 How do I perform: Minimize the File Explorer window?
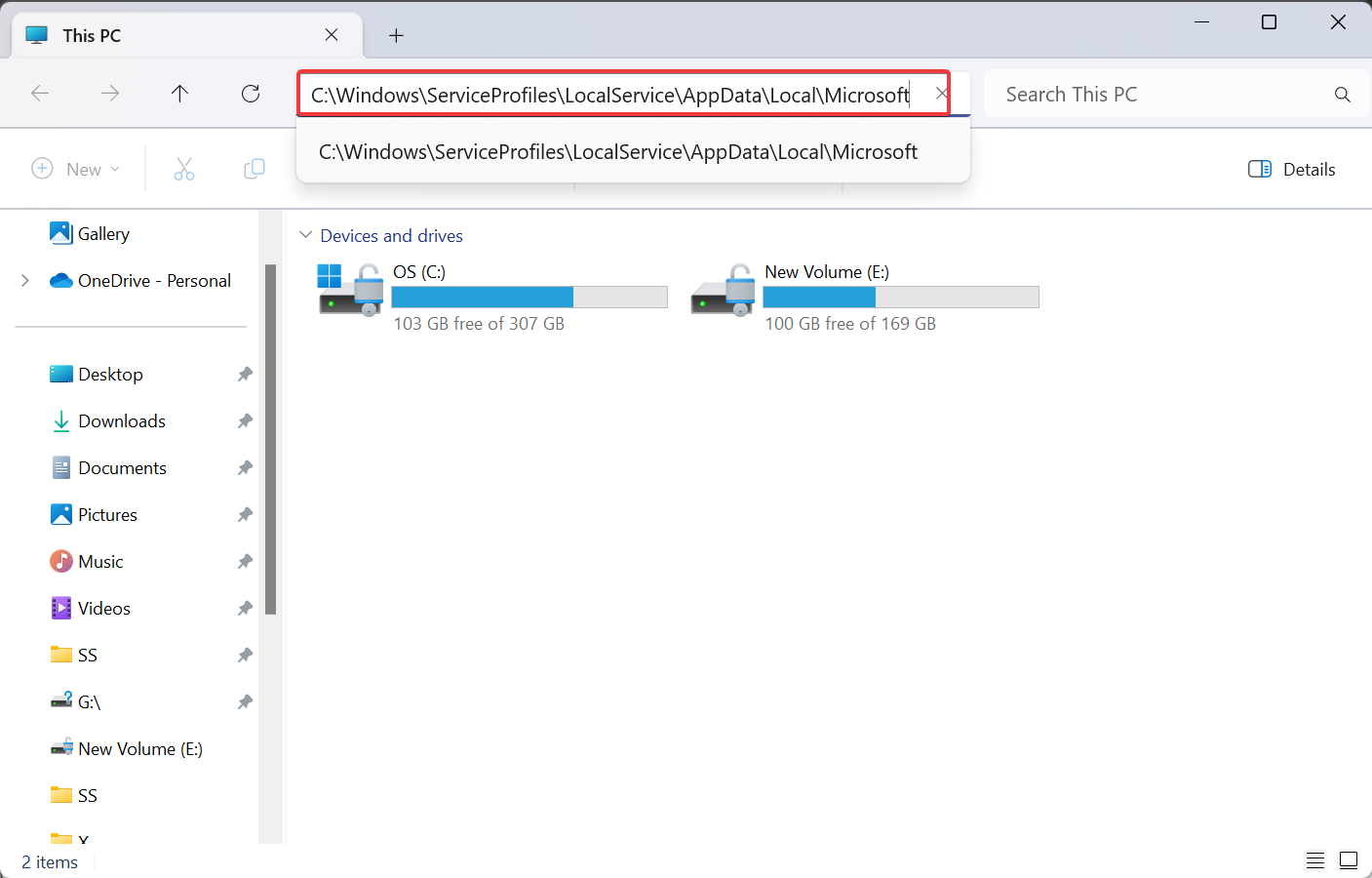[x=1201, y=21]
